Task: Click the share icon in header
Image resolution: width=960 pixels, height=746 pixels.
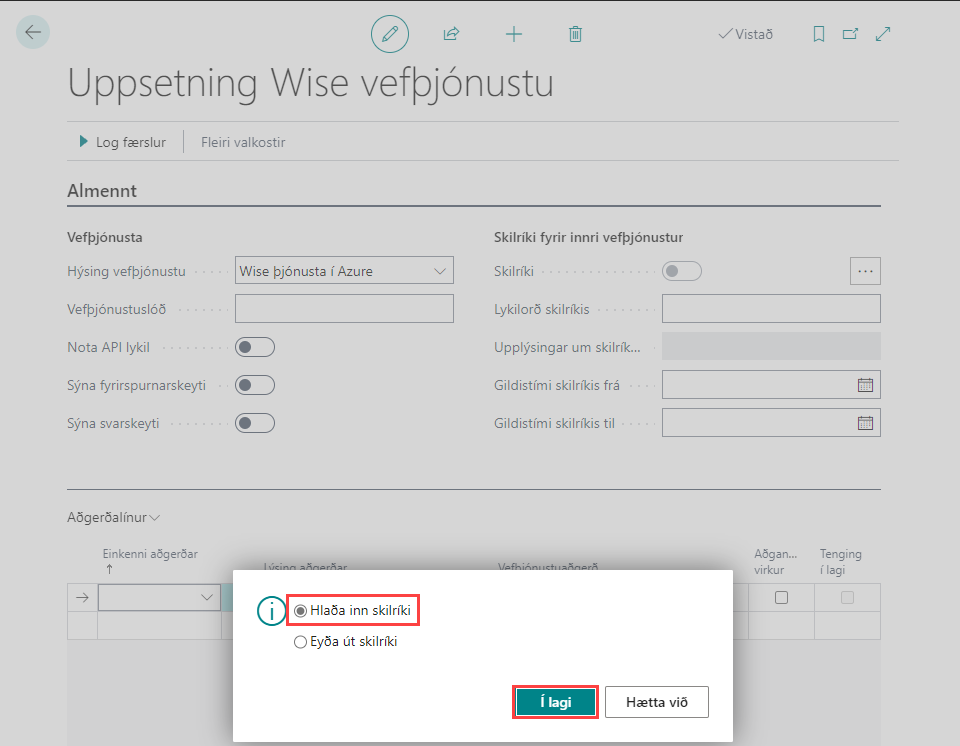Action: tap(451, 34)
